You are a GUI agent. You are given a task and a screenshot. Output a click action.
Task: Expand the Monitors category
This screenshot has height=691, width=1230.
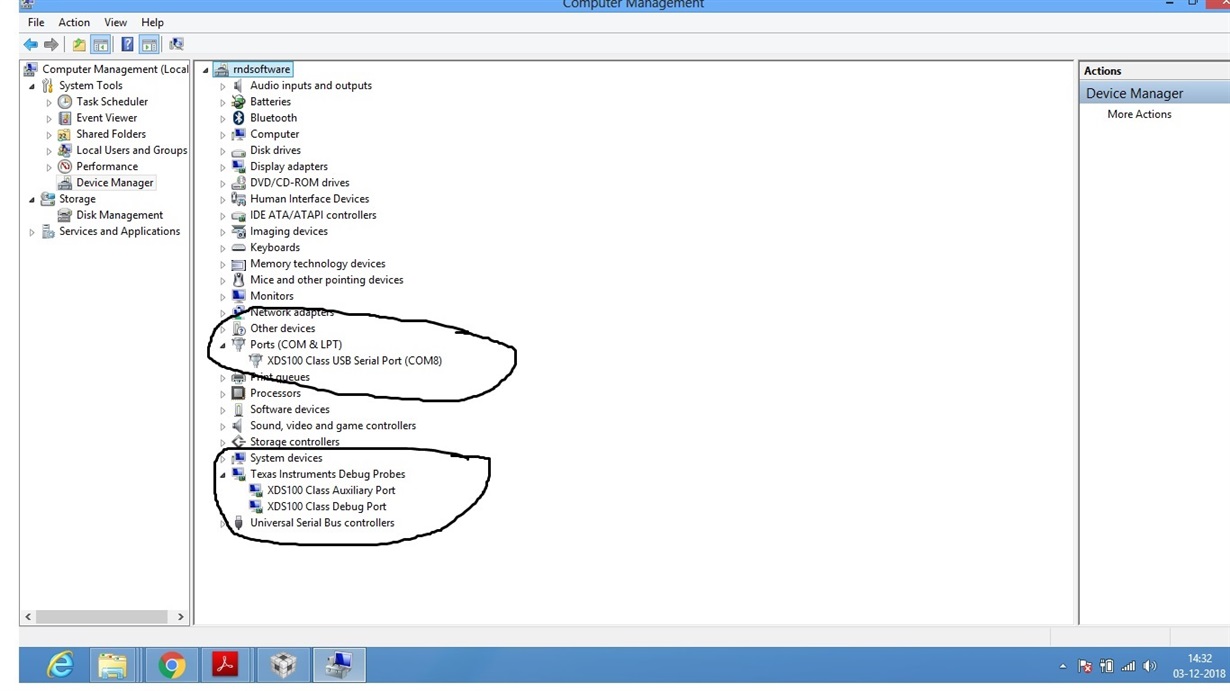tap(223, 297)
